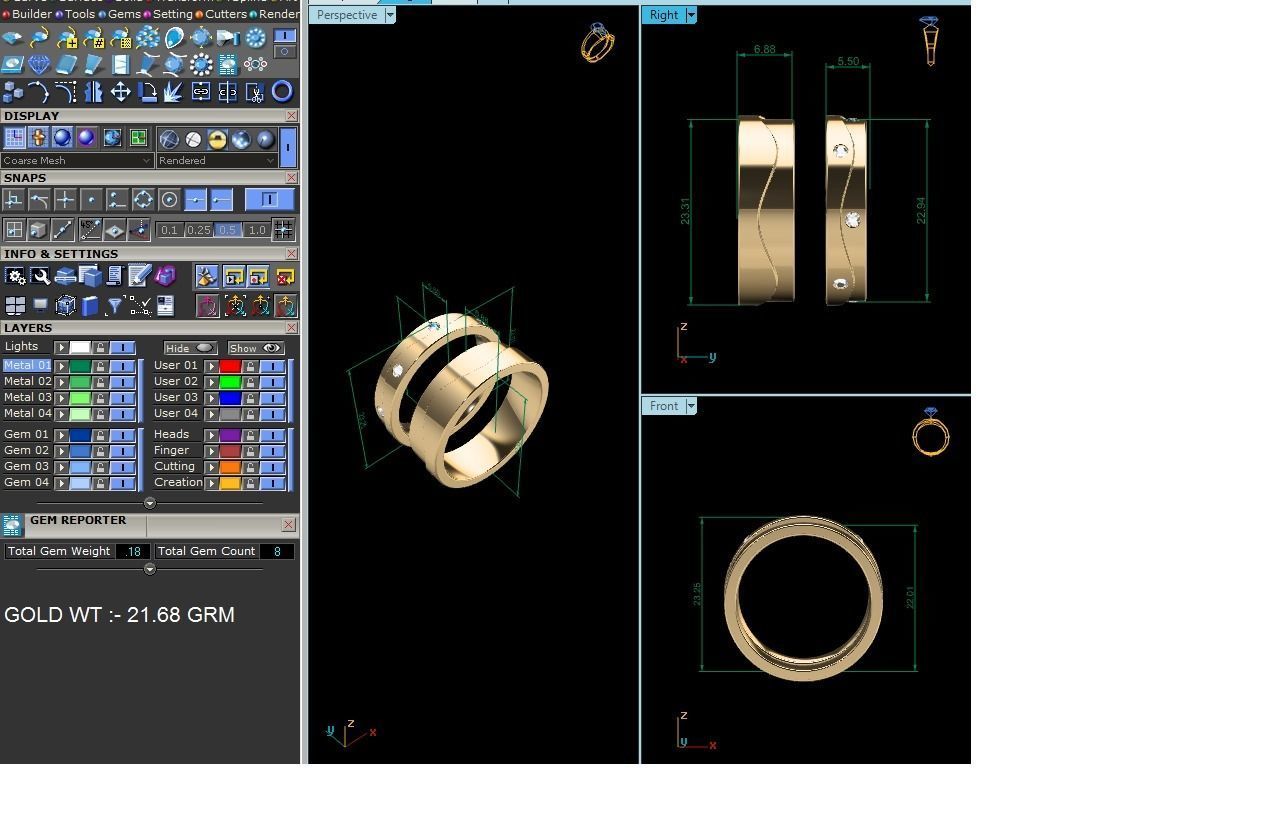Click the purple sphere display icon
1274x816 pixels.
86,138
